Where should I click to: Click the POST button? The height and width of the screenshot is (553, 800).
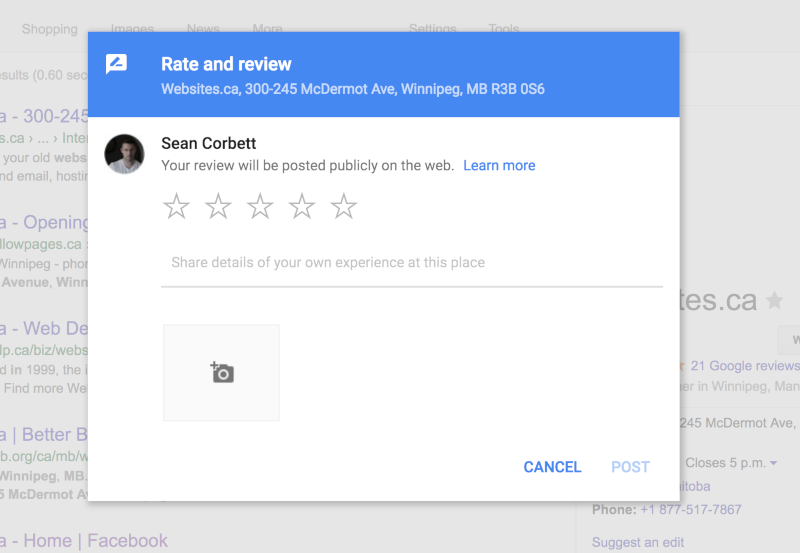click(x=630, y=467)
